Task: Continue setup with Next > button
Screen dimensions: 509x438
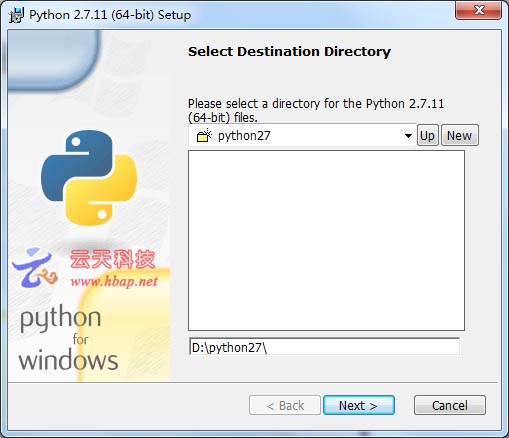Action: click(359, 405)
